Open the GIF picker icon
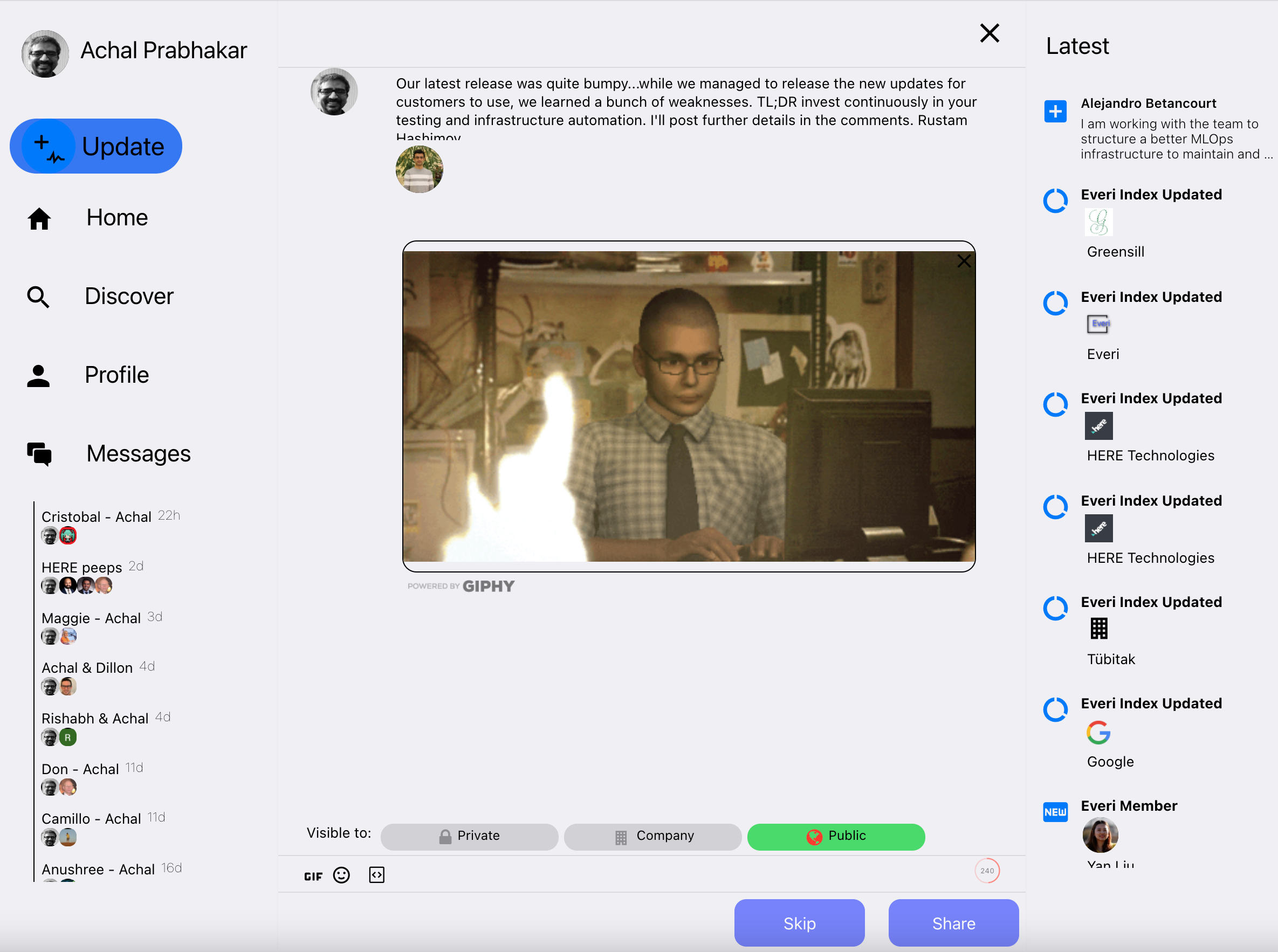Image resolution: width=1278 pixels, height=952 pixels. click(x=313, y=876)
